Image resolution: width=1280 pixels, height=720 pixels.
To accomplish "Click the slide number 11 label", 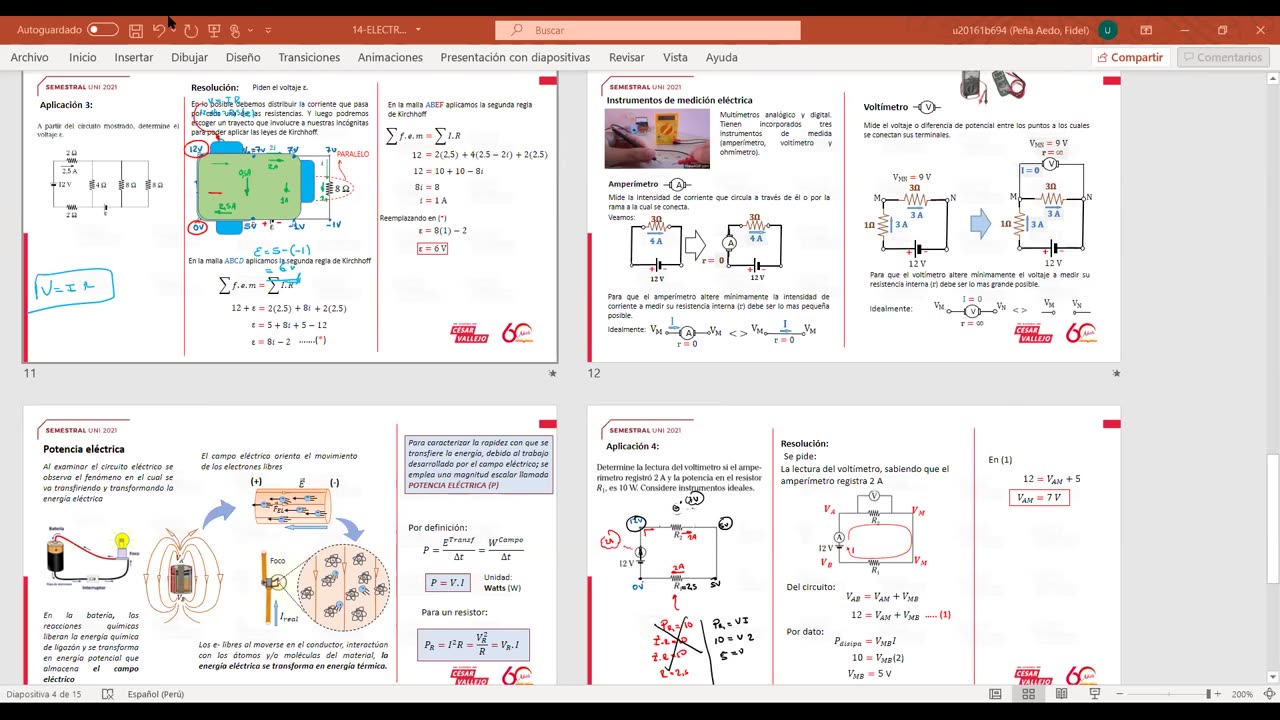I will click(30, 373).
